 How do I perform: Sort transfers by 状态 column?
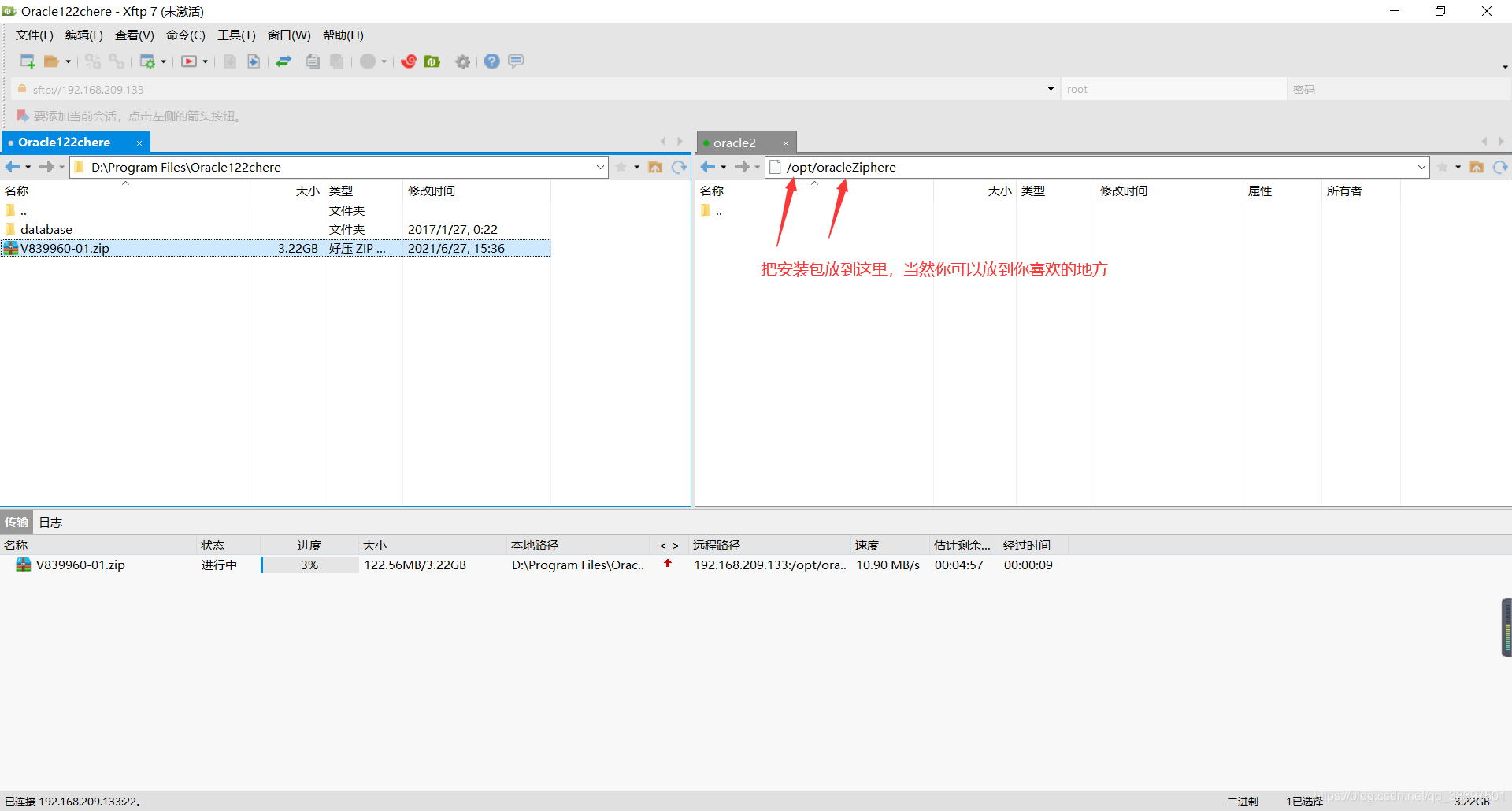[x=228, y=545]
